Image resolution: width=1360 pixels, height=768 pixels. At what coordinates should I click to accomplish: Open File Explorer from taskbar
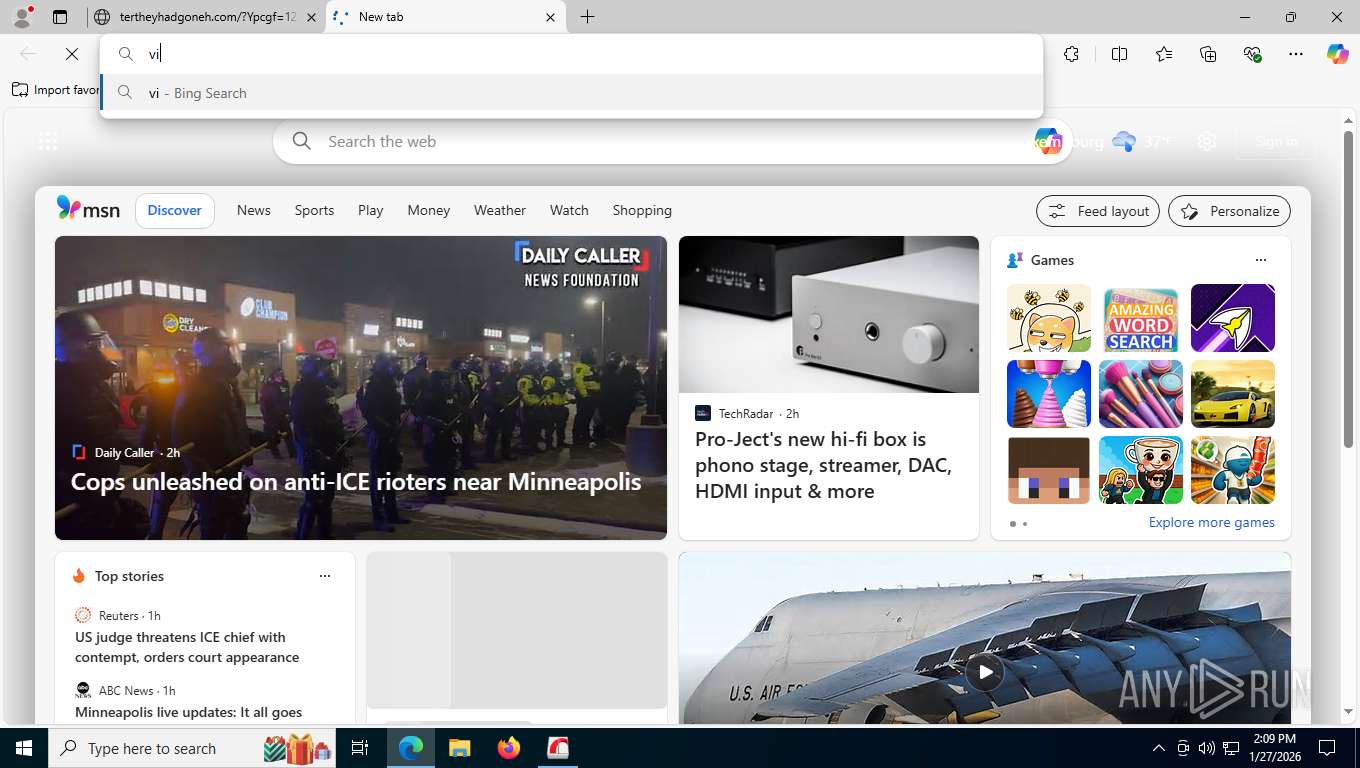click(459, 748)
